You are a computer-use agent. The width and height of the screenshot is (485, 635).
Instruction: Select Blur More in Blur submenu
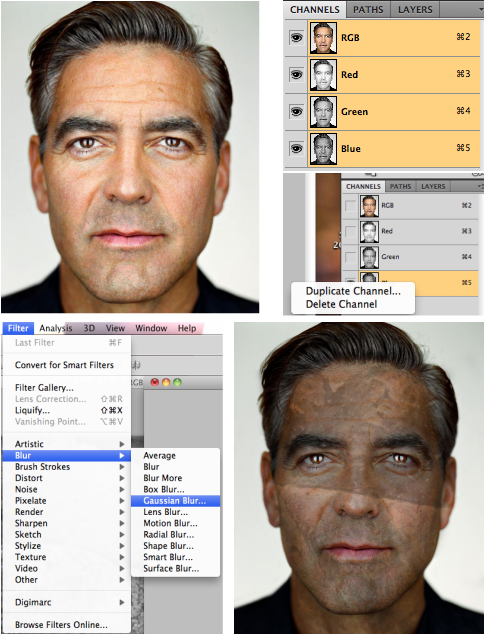[175, 478]
